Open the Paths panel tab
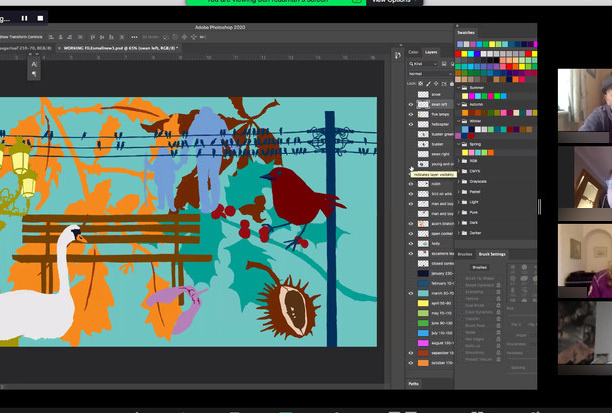612x413 pixels. pyautogui.click(x=414, y=383)
